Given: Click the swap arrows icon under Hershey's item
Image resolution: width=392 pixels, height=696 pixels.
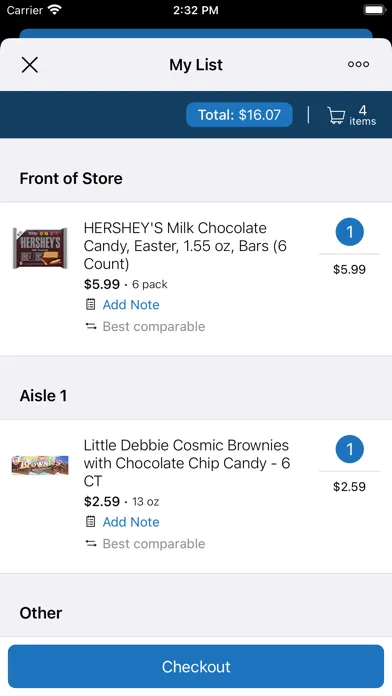Looking at the screenshot, I should [x=91, y=326].
